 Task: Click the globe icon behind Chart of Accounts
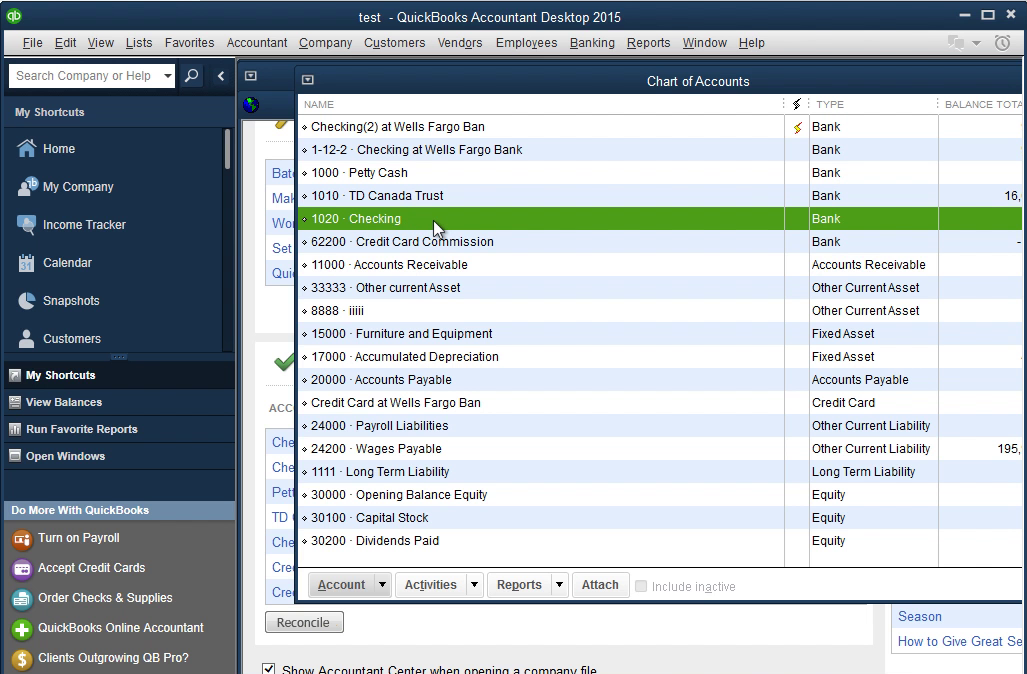[x=251, y=105]
